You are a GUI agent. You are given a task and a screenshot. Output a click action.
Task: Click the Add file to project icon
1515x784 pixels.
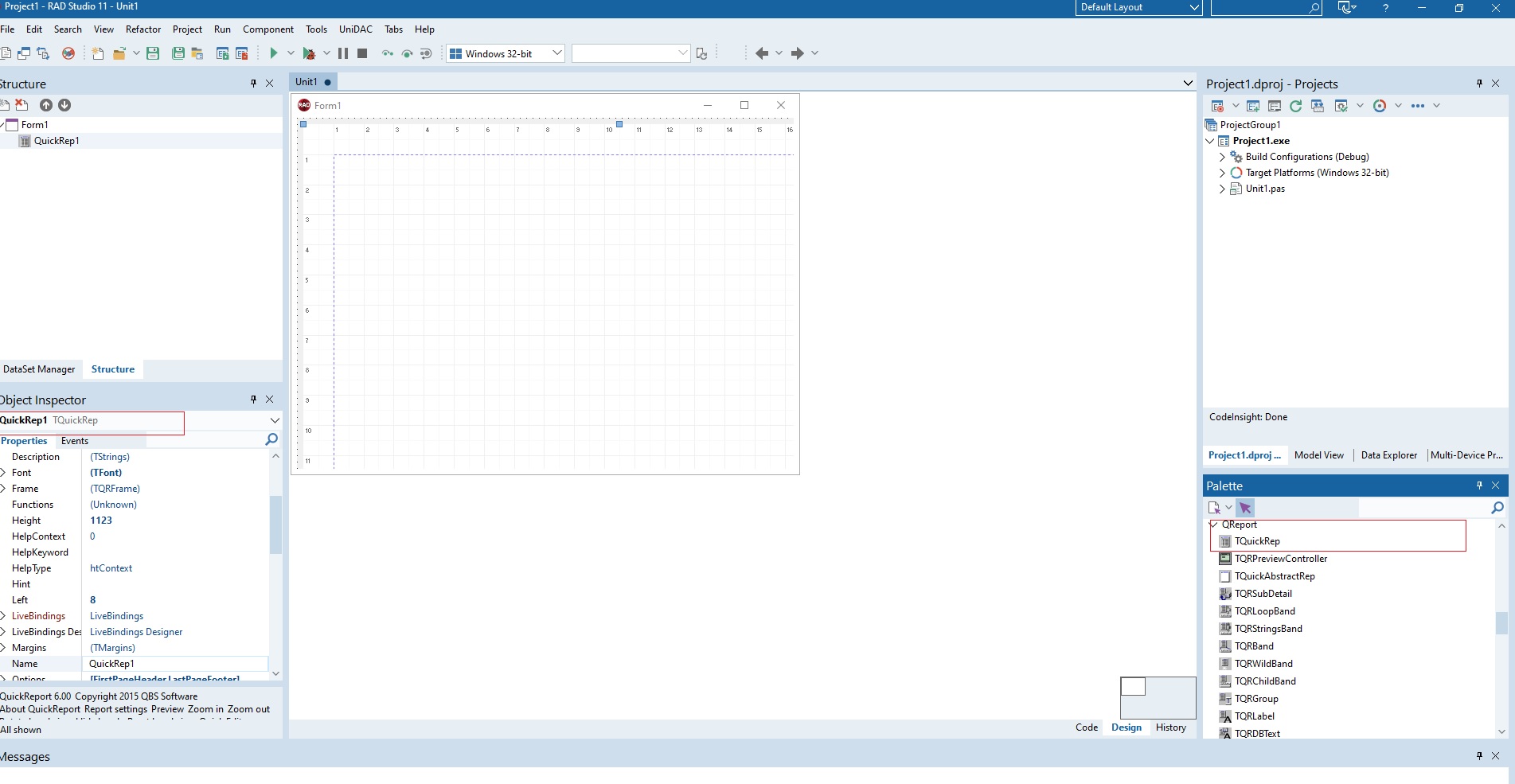(223, 53)
